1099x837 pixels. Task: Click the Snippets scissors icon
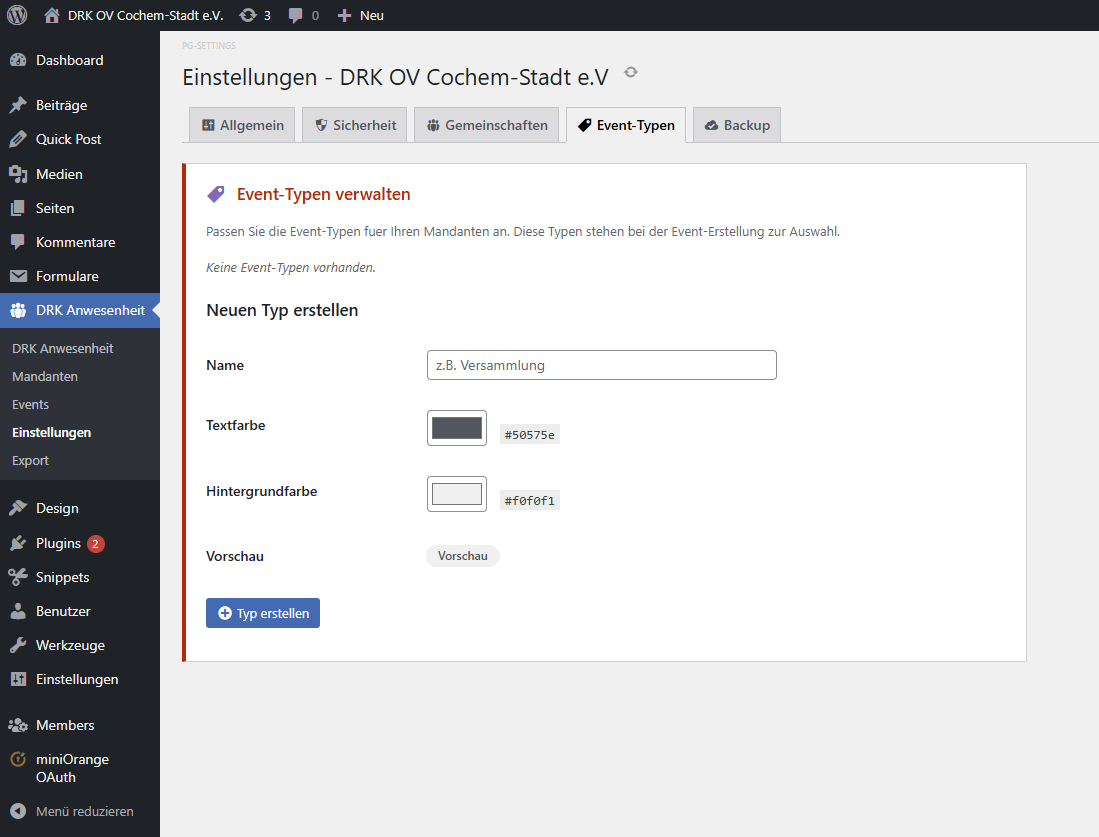click(x=18, y=577)
